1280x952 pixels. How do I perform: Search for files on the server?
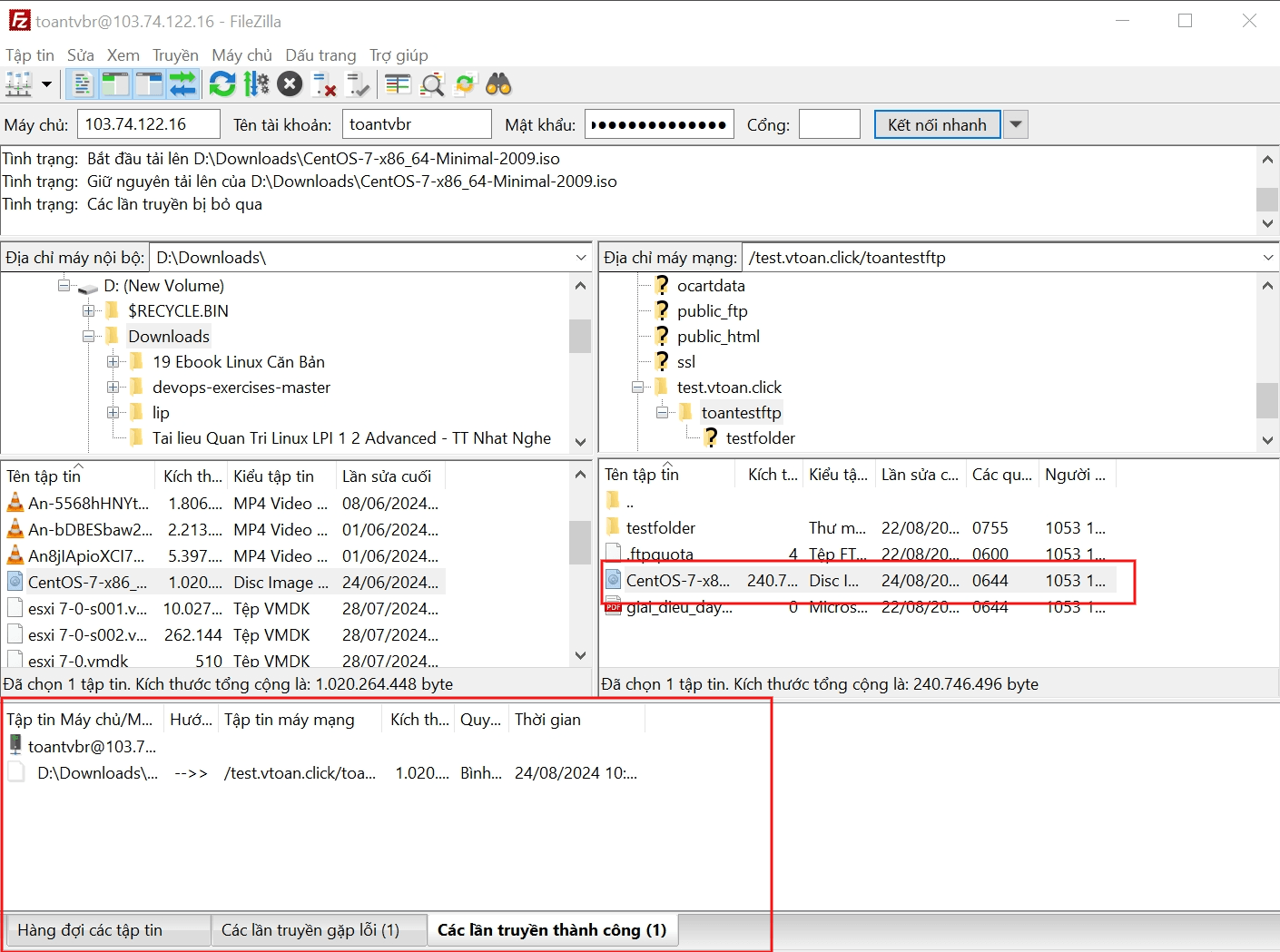499,83
